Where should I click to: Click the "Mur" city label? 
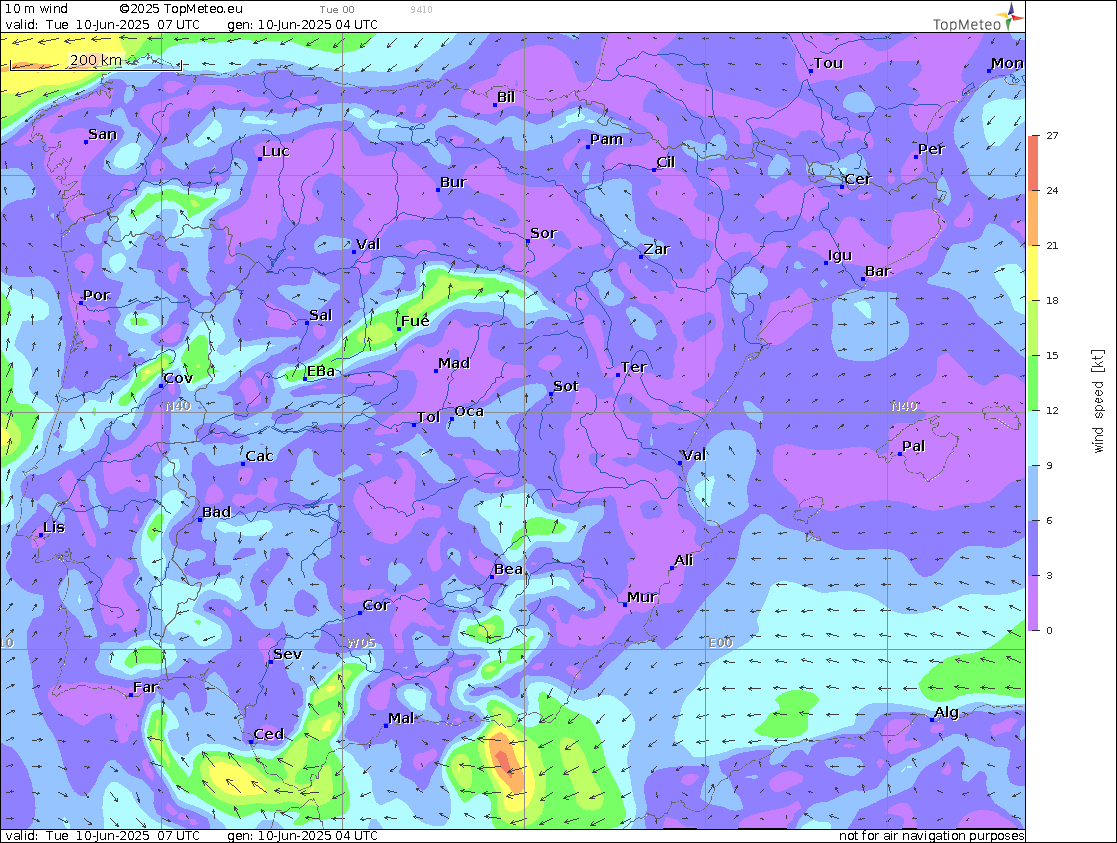641,597
